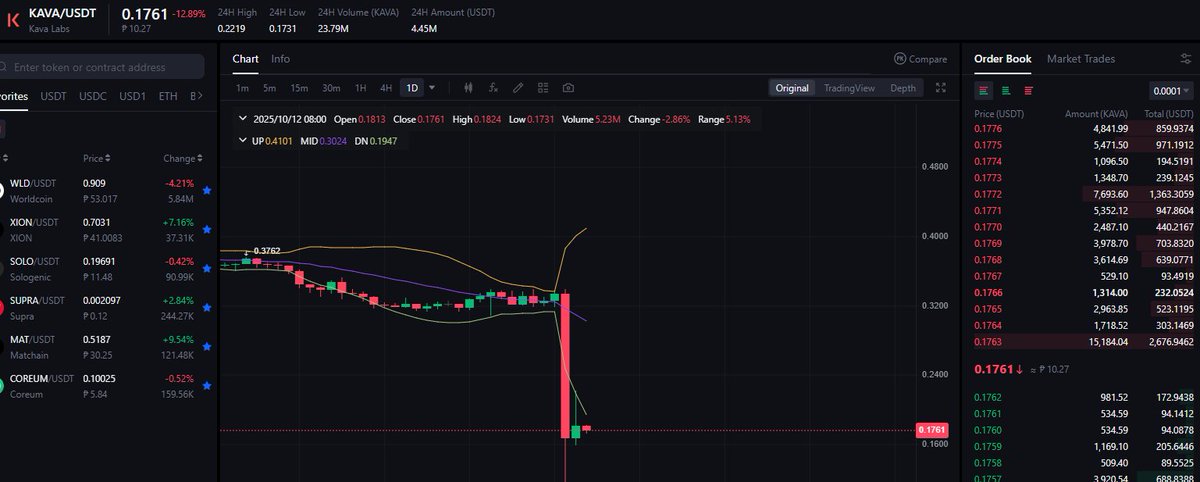Take a chart snapshot with camera icon
1200x482 pixels.
point(568,88)
